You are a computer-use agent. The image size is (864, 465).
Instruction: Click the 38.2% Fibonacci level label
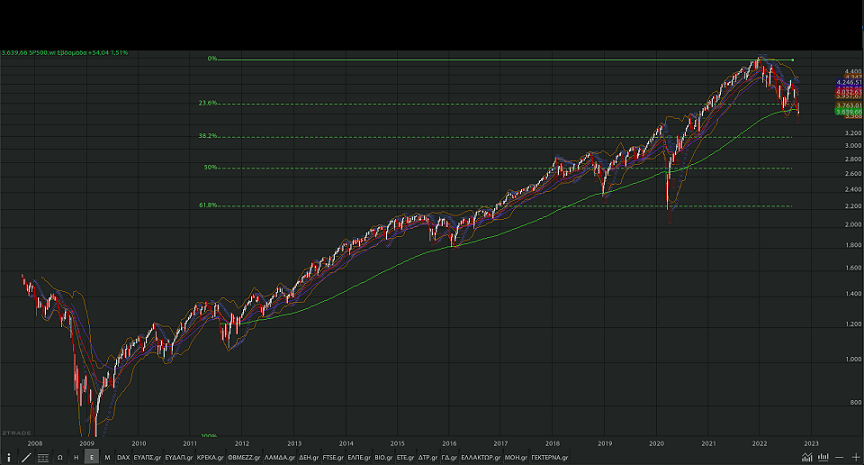pos(208,136)
